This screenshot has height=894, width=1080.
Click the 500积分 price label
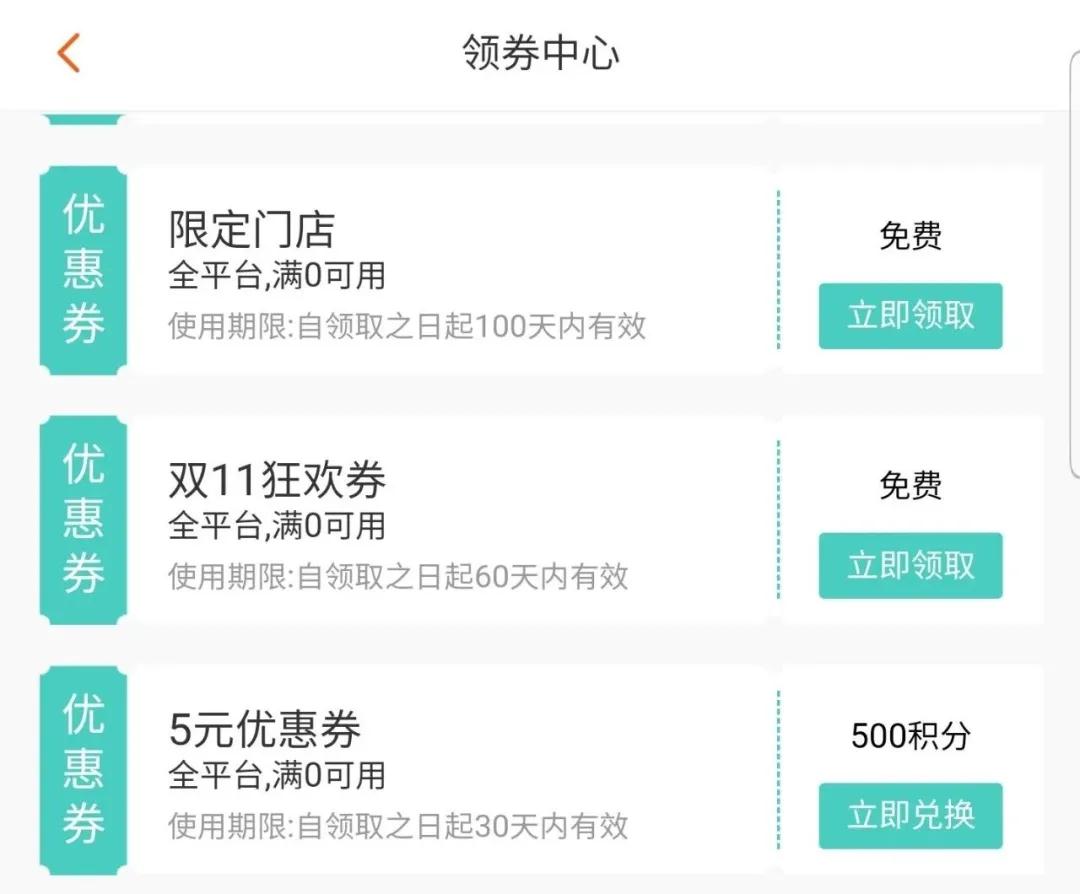click(910, 737)
